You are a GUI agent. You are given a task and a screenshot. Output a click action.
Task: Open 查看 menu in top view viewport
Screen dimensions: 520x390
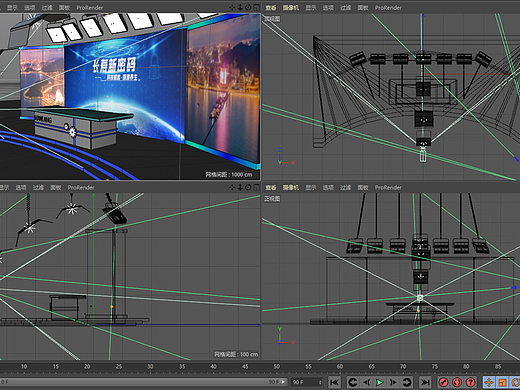tap(271, 7)
